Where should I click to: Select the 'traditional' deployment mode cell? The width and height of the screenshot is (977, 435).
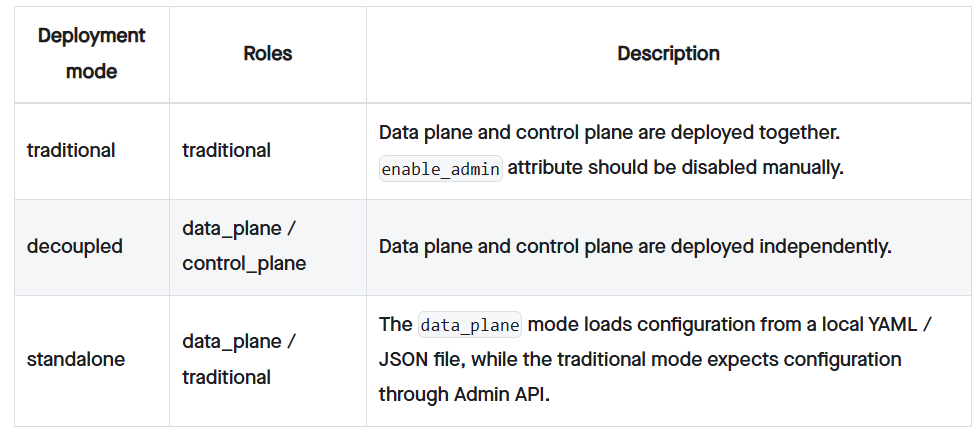coord(71,150)
